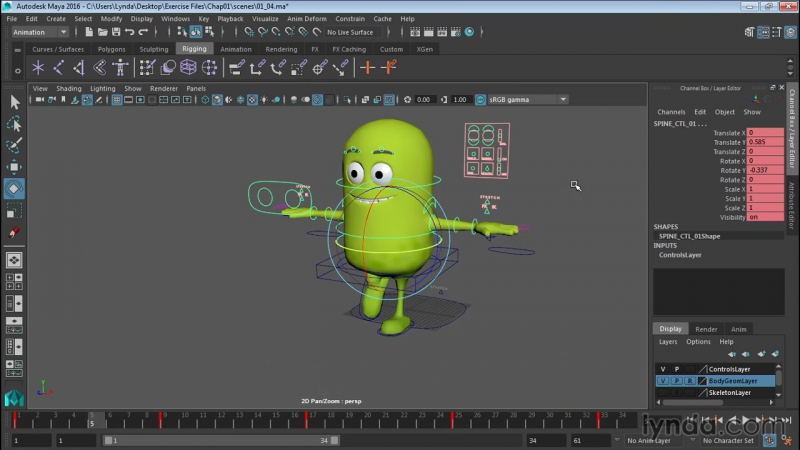Click the Create Joints shelf icon
This screenshot has width=800, height=450.
(x=59, y=67)
